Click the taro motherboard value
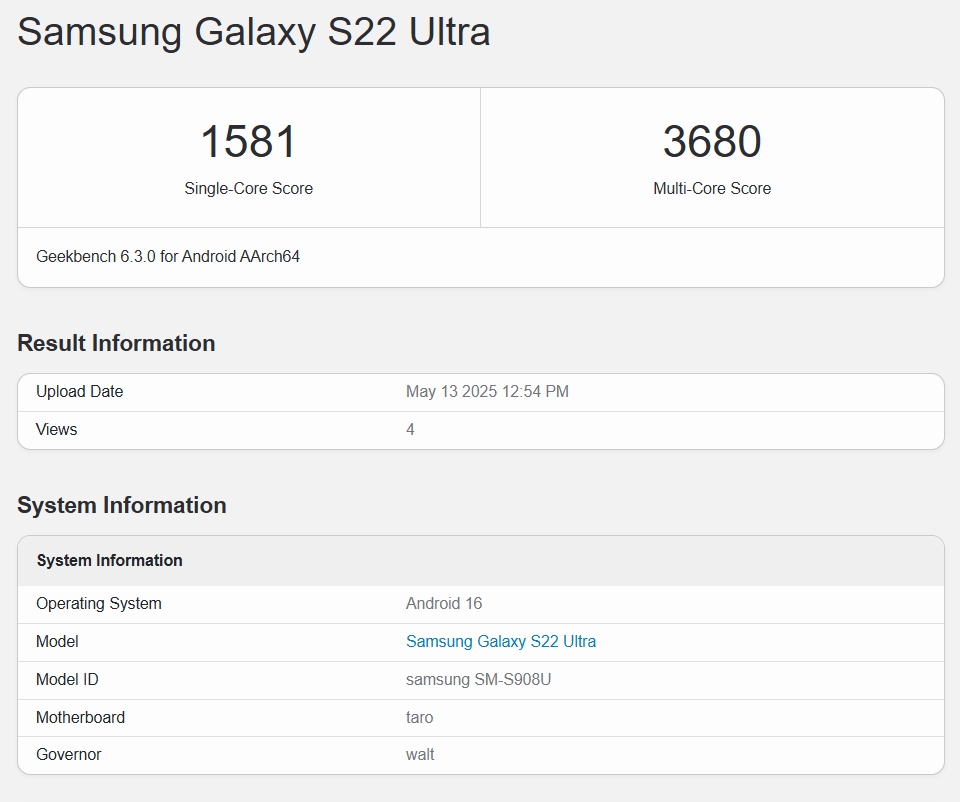This screenshot has height=802, width=960. pos(419,717)
